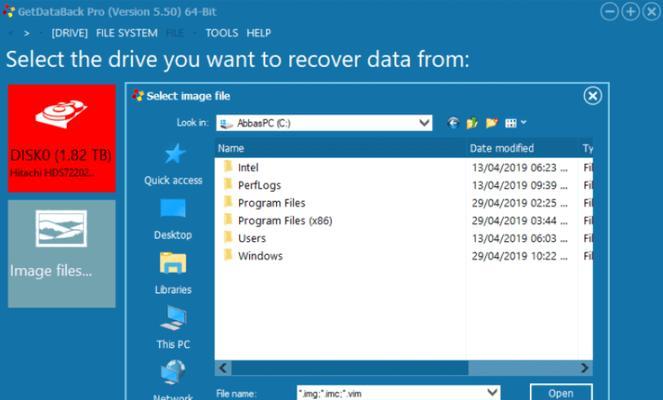The width and height of the screenshot is (663, 400).
Task: Go to This PC location
Action: click(x=173, y=328)
